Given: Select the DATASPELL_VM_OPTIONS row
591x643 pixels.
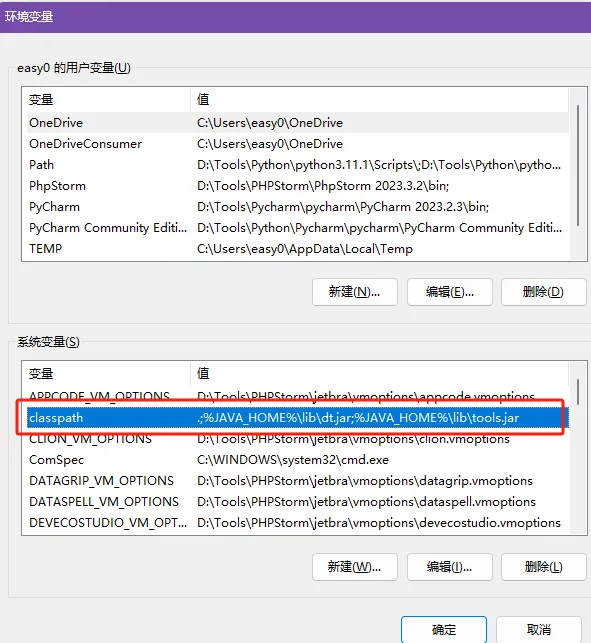Looking at the screenshot, I should pyautogui.click(x=298, y=502).
